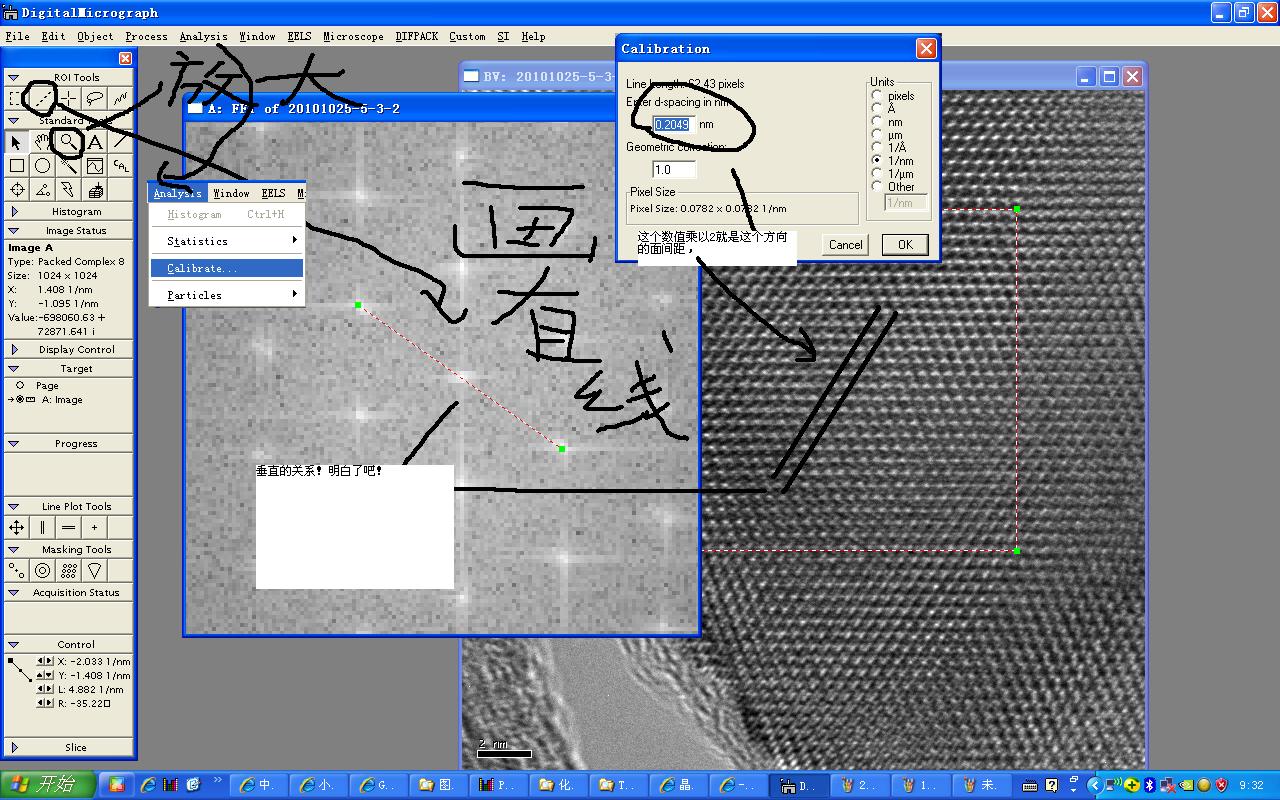Image resolution: width=1280 pixels, height=800 pixels.
Task: Select the pixels unit radio button
Action: point(877,96)
